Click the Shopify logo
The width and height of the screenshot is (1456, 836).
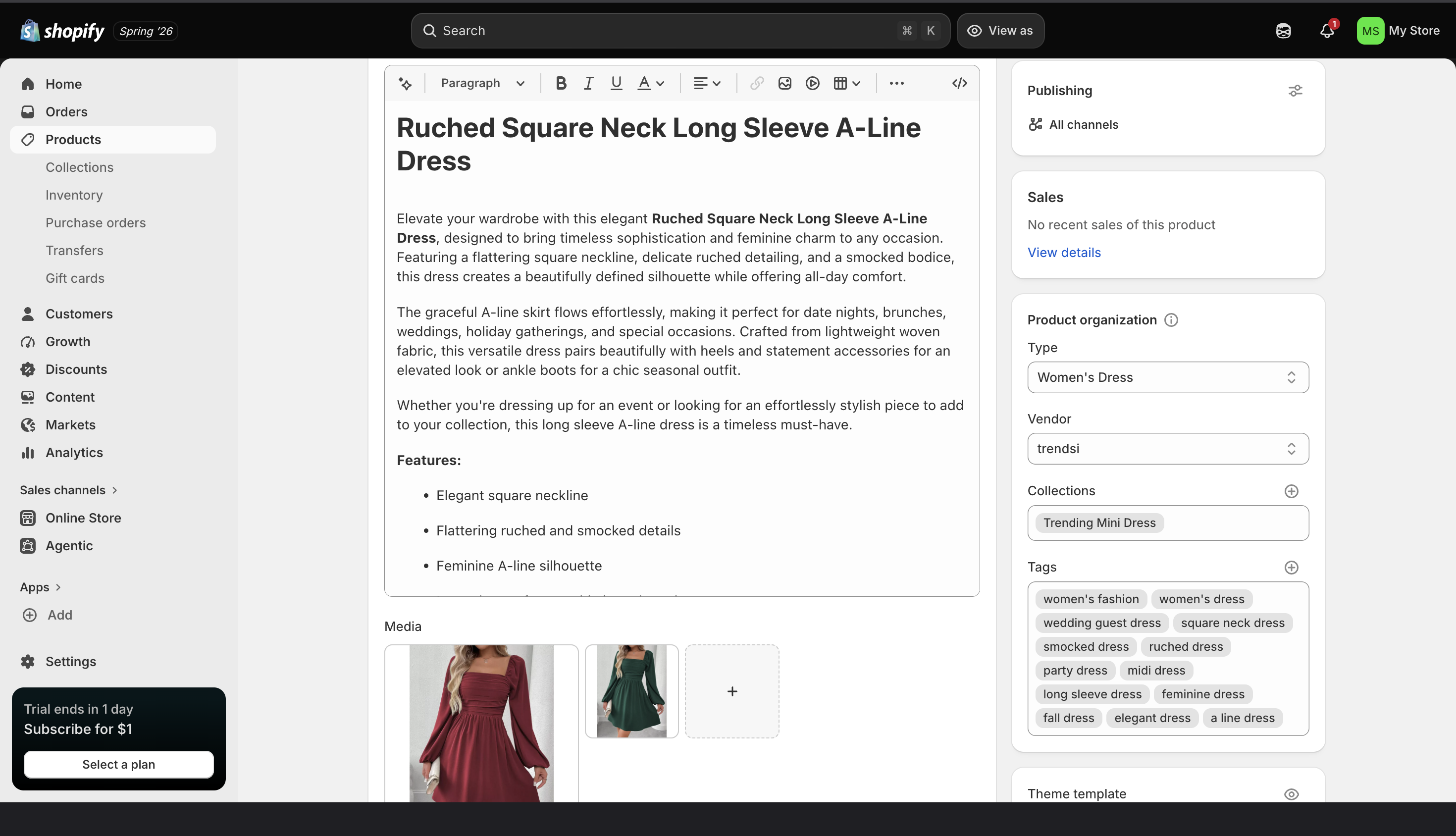click(x=62, y=30)
